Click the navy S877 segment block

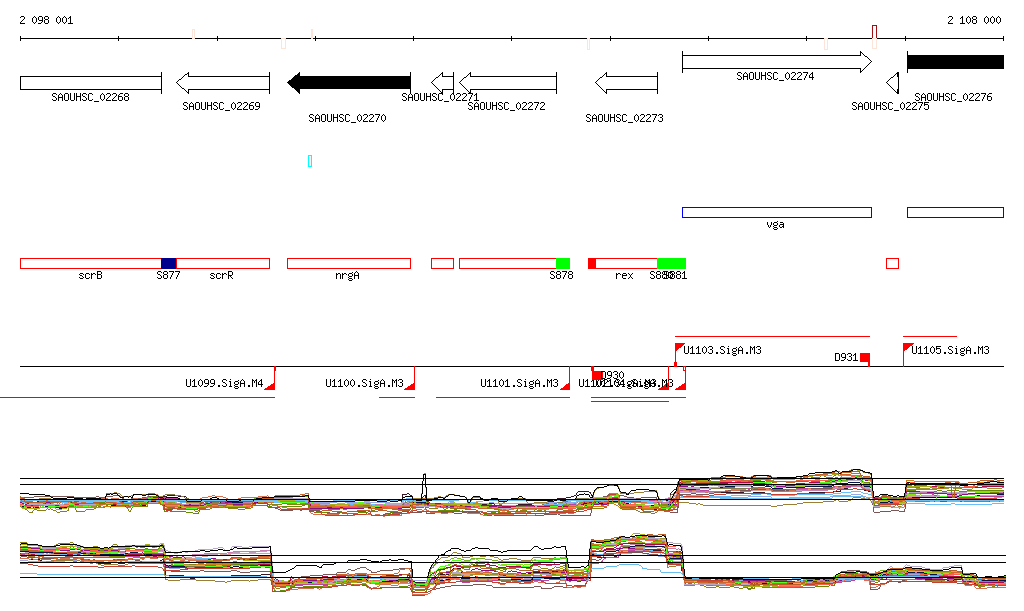click(x=168, y=263)
